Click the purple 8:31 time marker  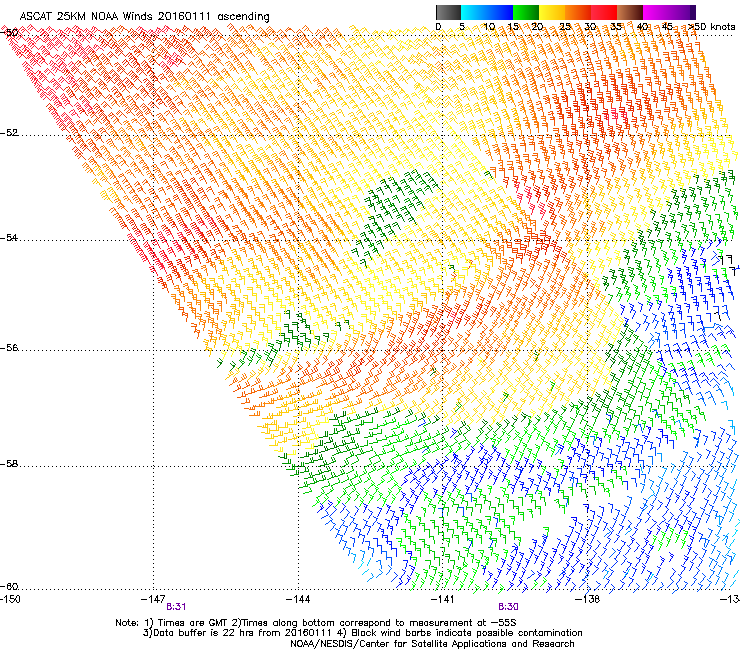tap(176, 607)
